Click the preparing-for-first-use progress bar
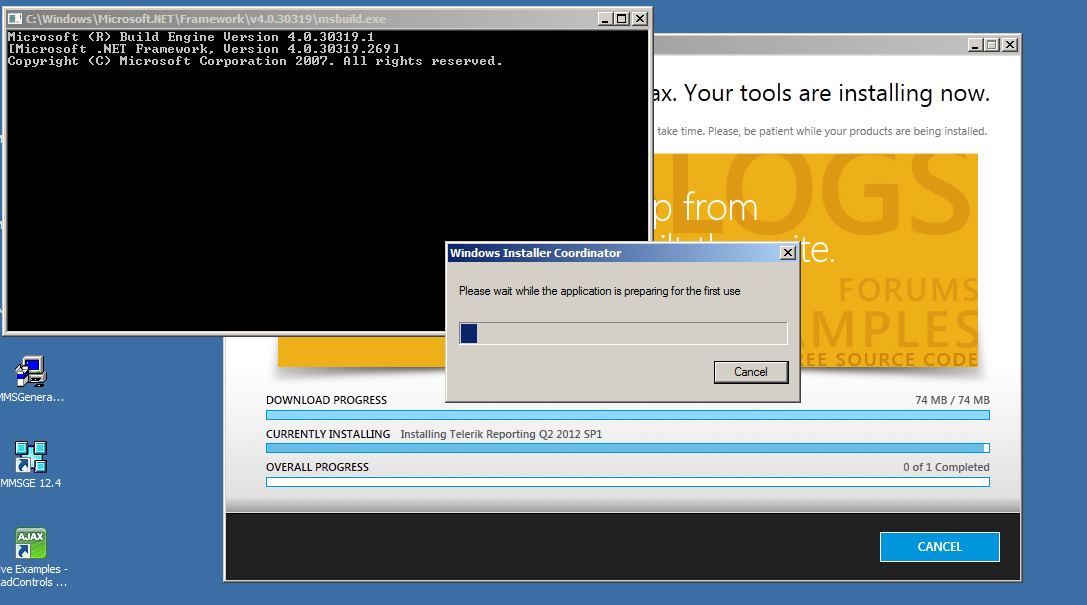1087x605 pixels. (623, 333)
